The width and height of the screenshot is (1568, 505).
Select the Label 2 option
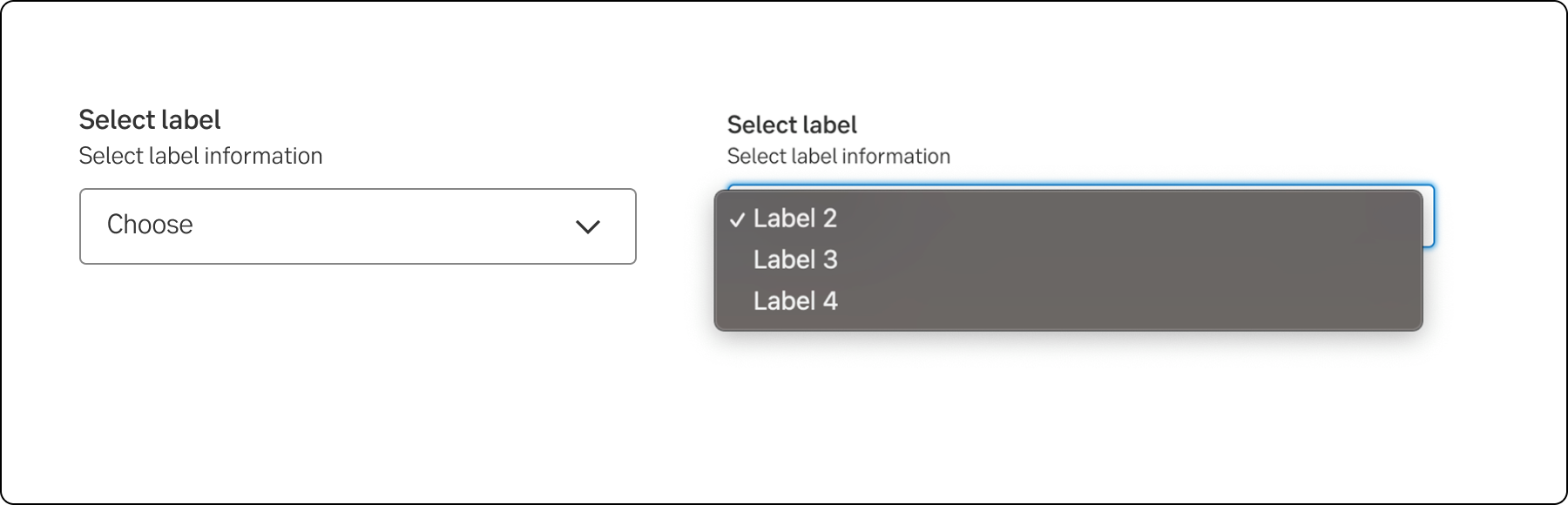[x=794, y=219]
